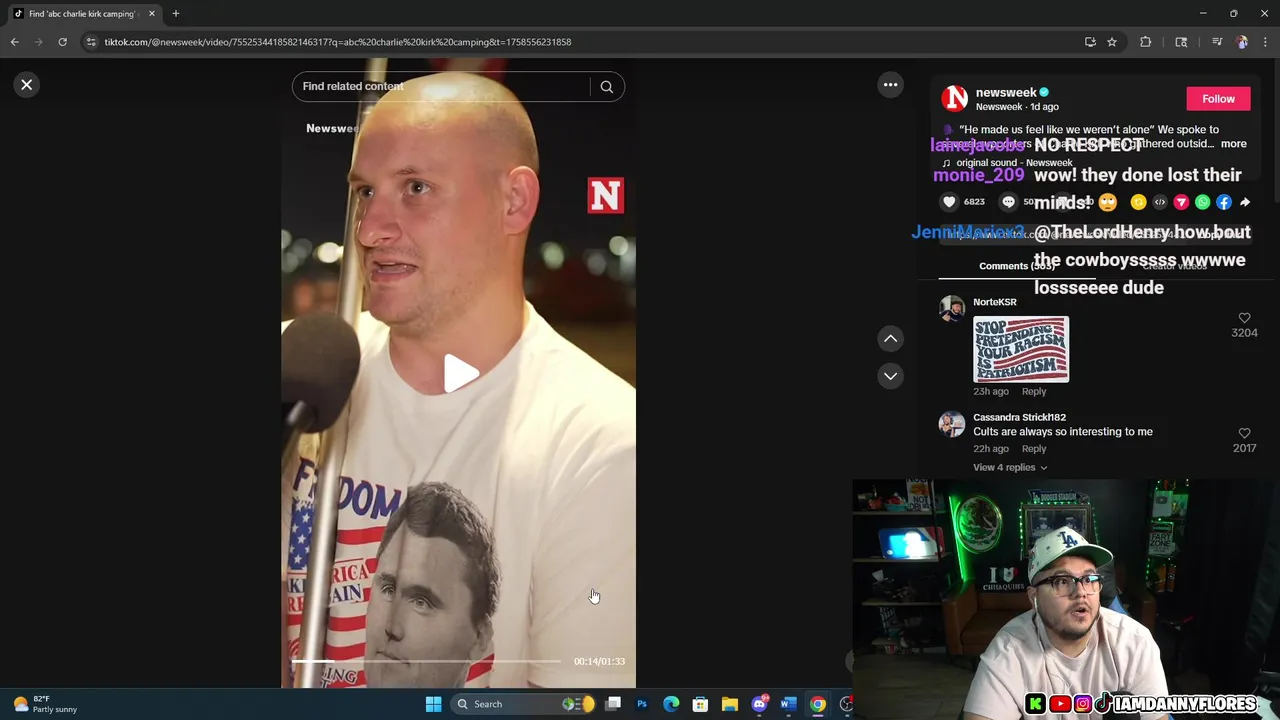1280x720 pixels.
Task: Switch to the Creator videos tab
Action: coord(1175,266)
